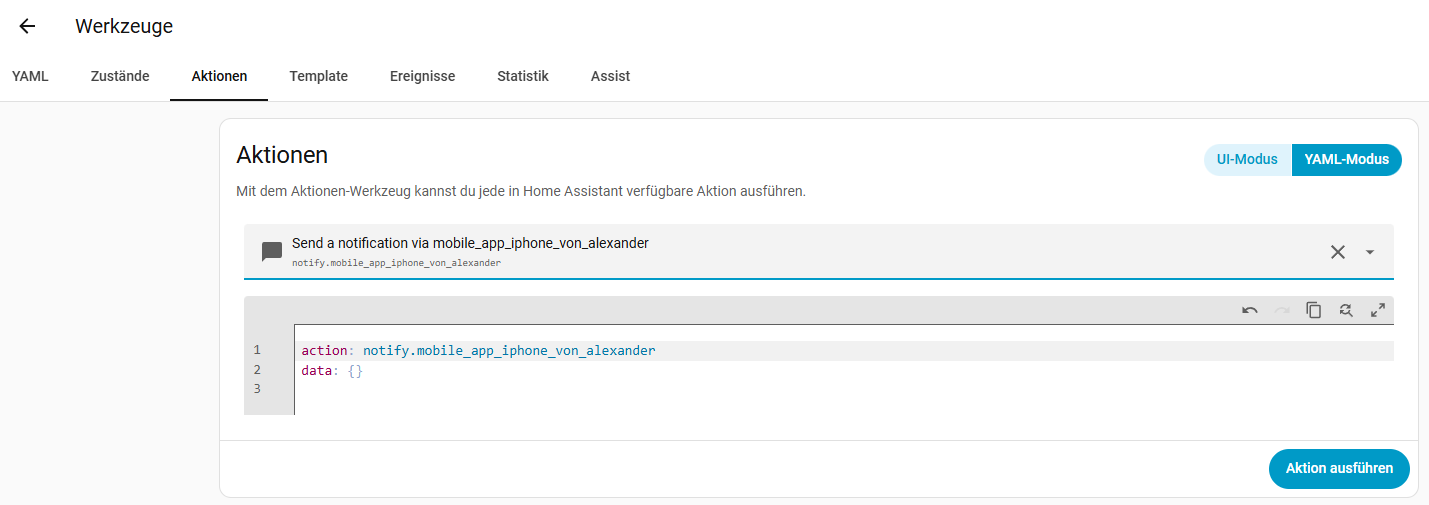Viewport: 1429px width, 505px height.
Task: Click empty line 3 of the editor
Action: click(844, 389)
